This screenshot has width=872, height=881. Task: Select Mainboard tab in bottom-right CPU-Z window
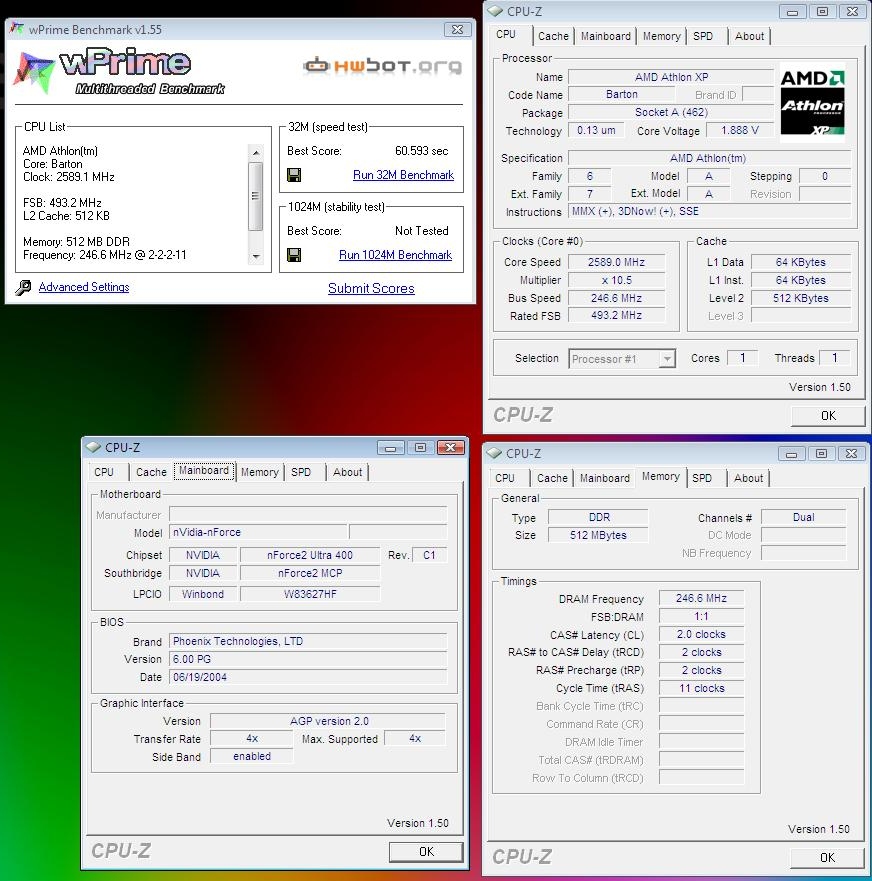[605, 478]
